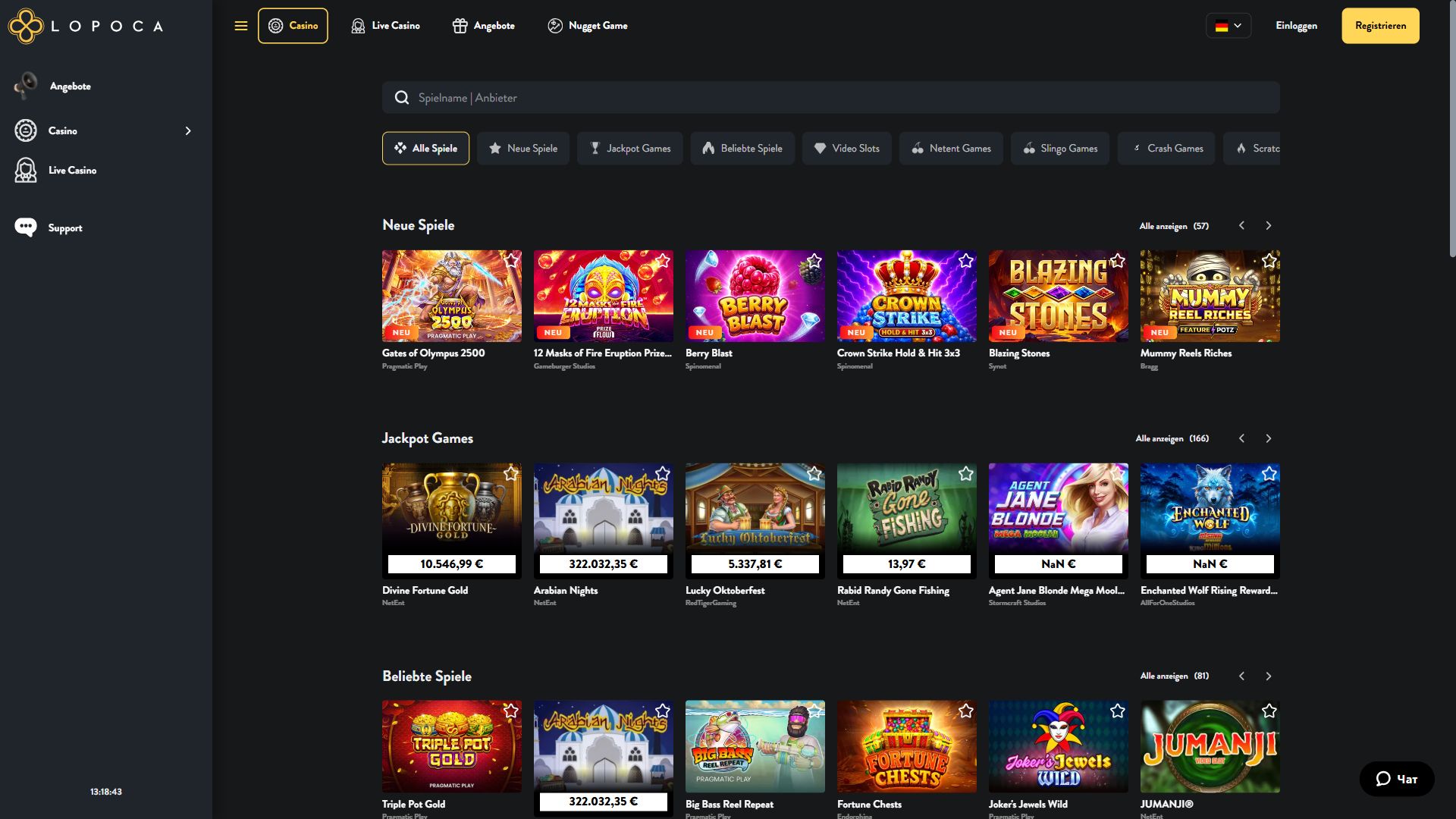Open the Чат chat widget
This screenshot has width=1456, height=819.
(x=1396, y=779)
